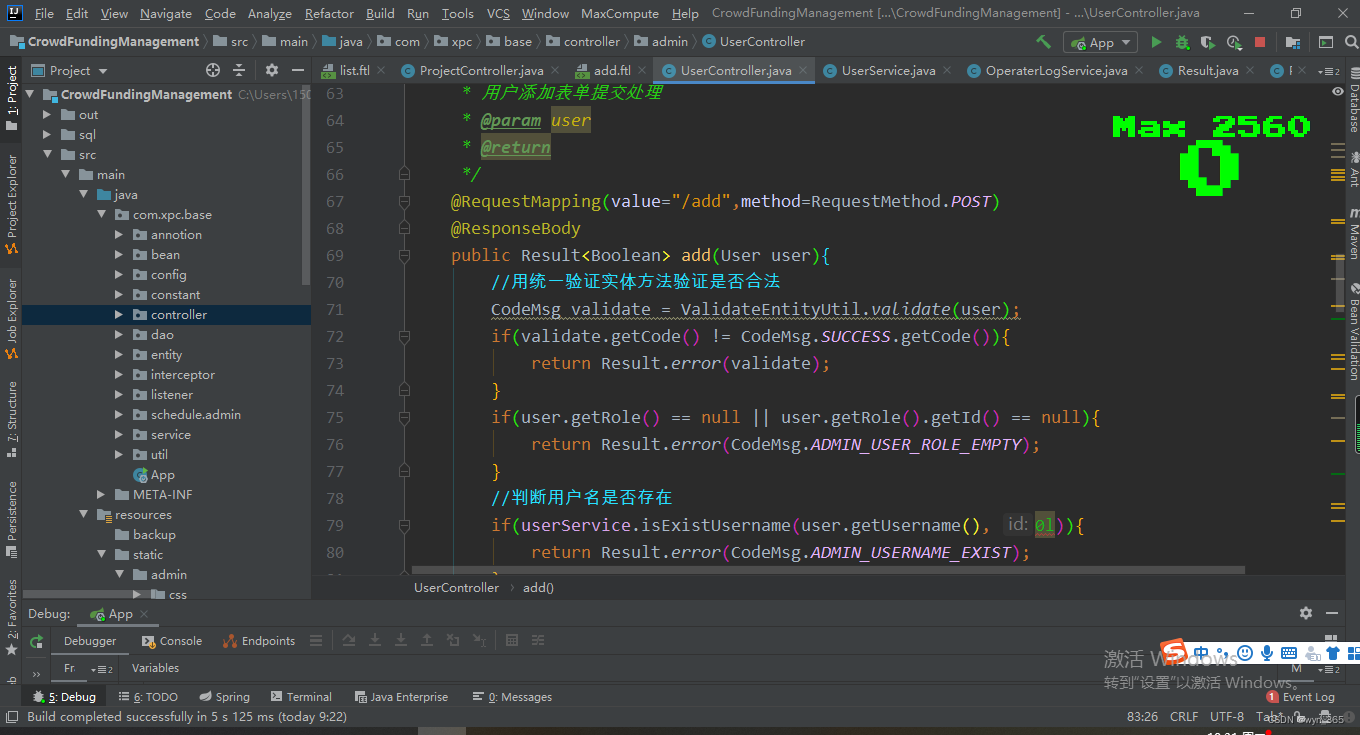Run App with coverage icon
This screenshot has width=1360, height=735.
[1208, 42]
